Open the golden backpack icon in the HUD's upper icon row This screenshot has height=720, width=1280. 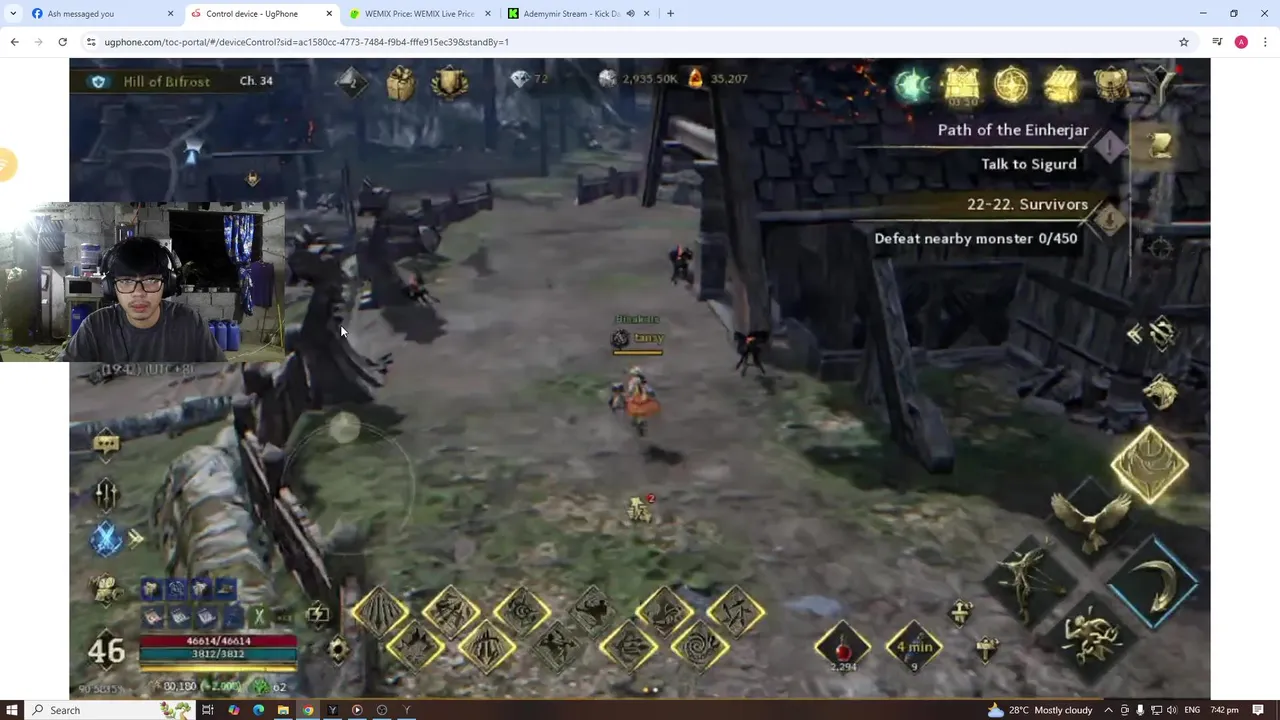tap(400, 83)
